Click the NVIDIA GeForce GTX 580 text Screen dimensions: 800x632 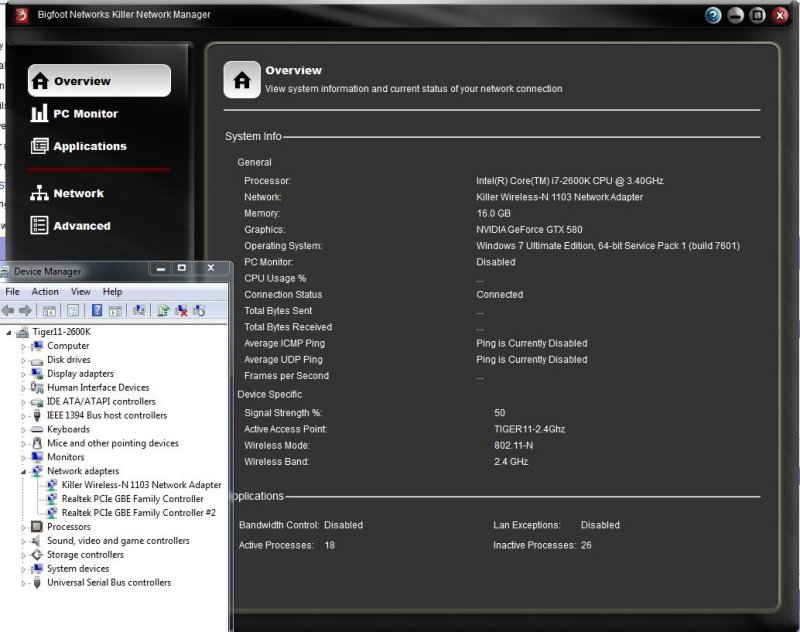529,230
